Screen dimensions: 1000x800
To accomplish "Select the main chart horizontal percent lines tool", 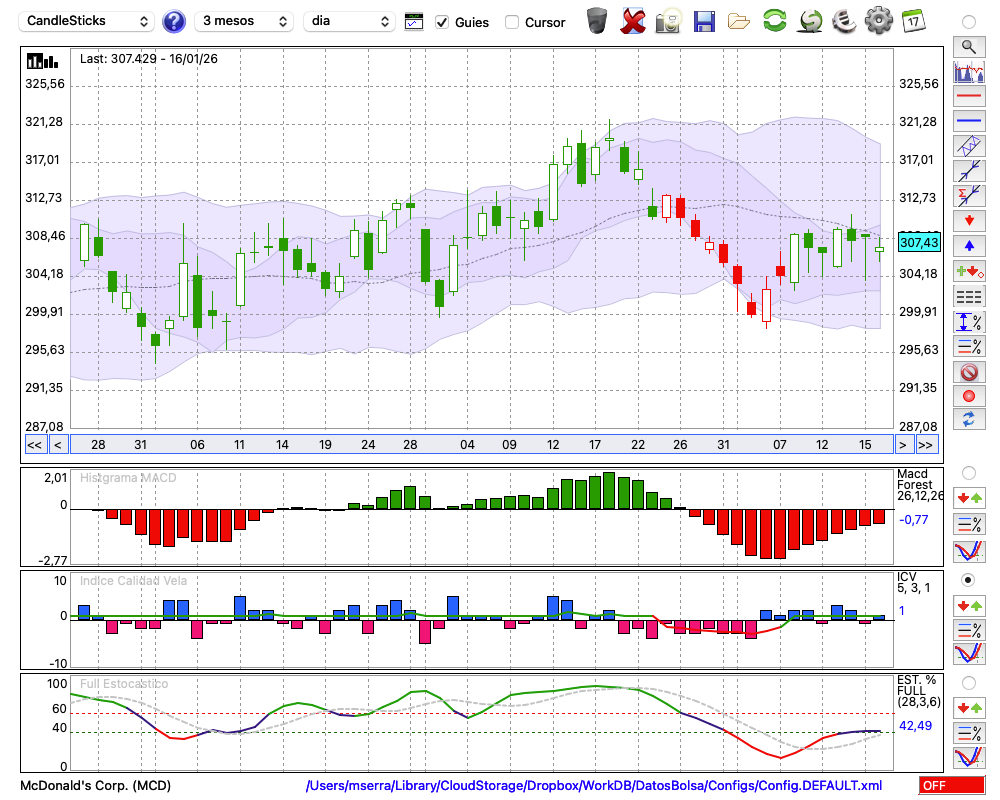I will [969, 346].
